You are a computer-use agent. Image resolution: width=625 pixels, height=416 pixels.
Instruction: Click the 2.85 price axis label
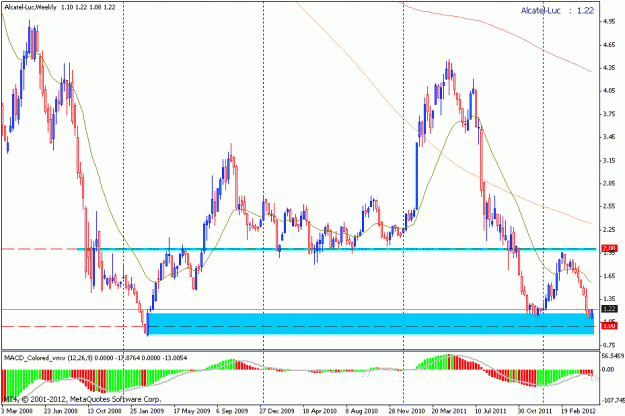tap(609, 183)
